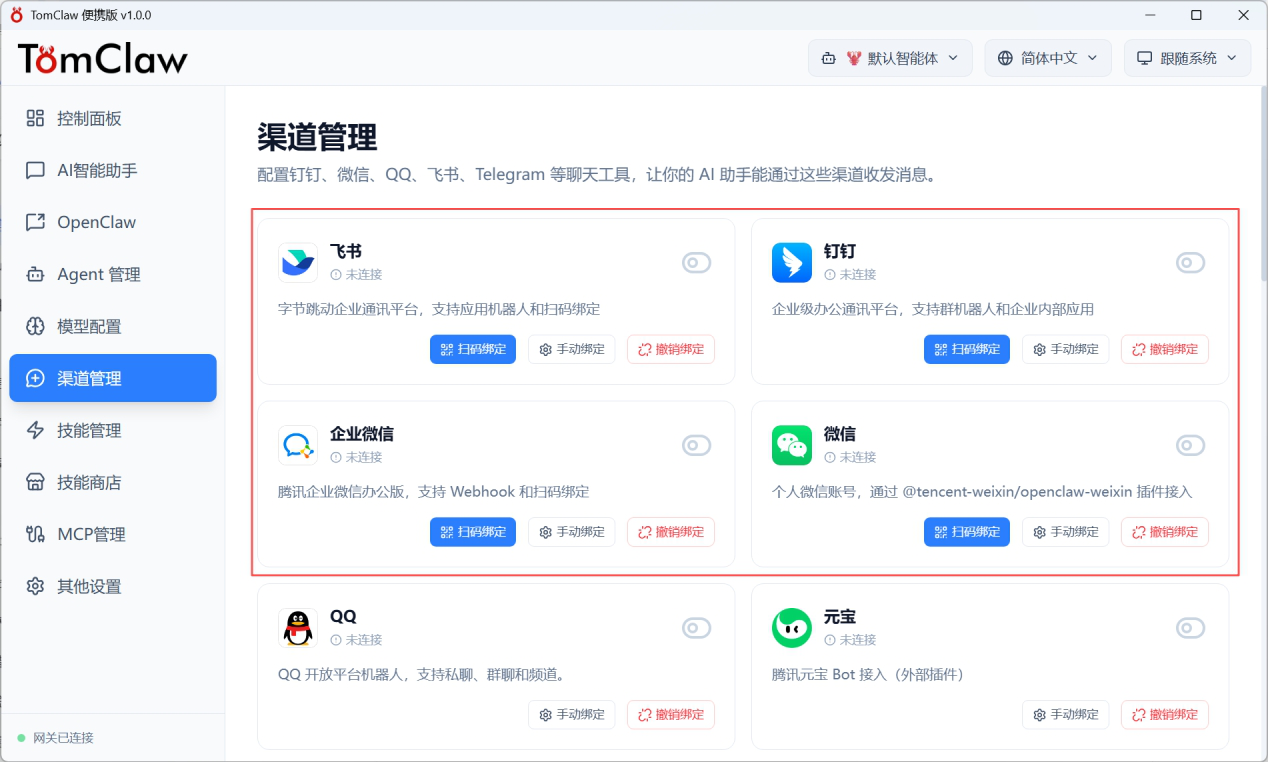Turn on the 企业微信 channel switch
This screenshot has width=1268, height=762.
pos(696,445)
